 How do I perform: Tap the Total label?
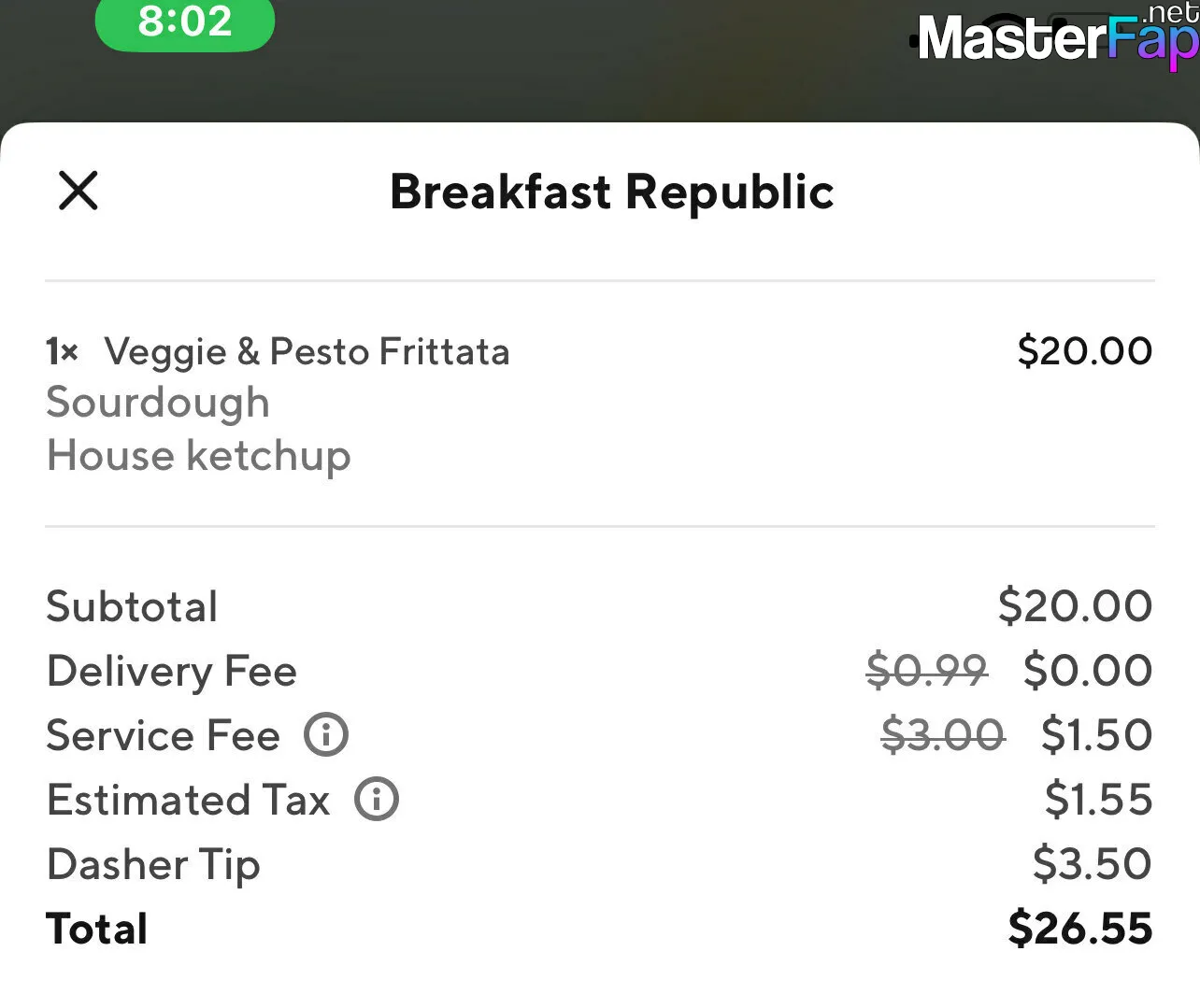(x=97, y=929)
